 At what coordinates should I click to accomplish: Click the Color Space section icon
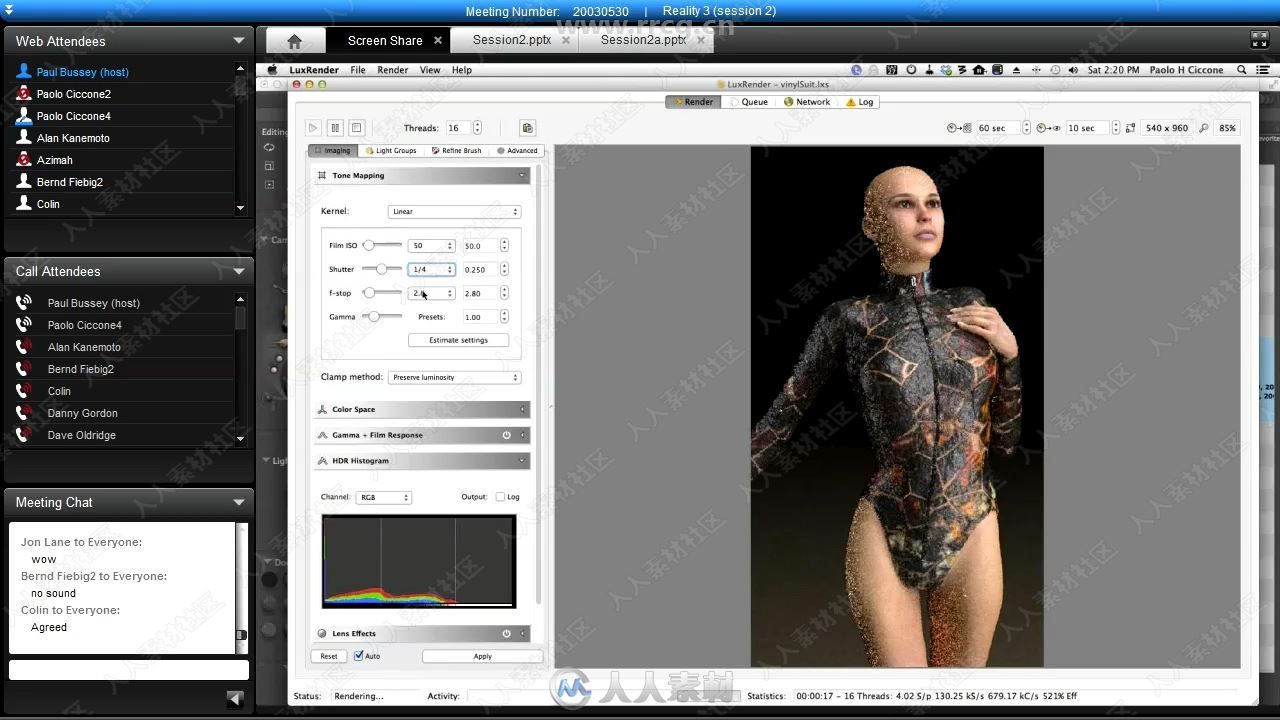pos(322,409)
